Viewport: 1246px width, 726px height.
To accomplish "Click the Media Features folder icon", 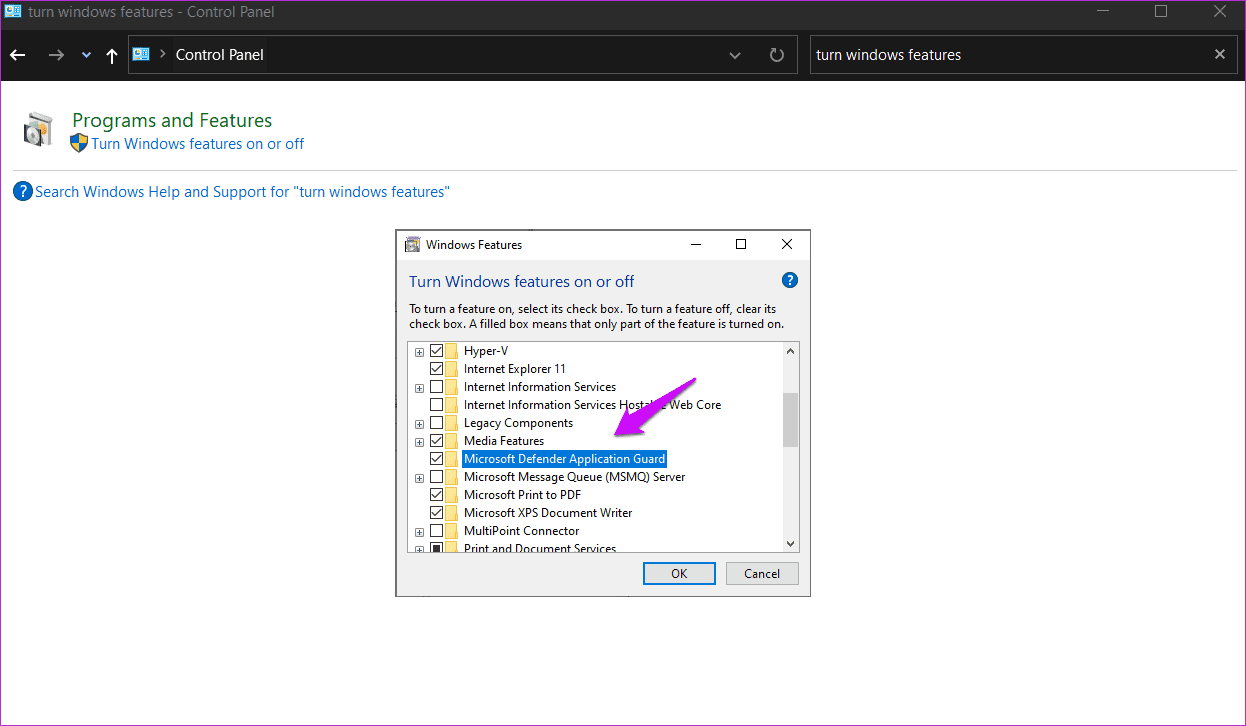I will pos(452,441).
